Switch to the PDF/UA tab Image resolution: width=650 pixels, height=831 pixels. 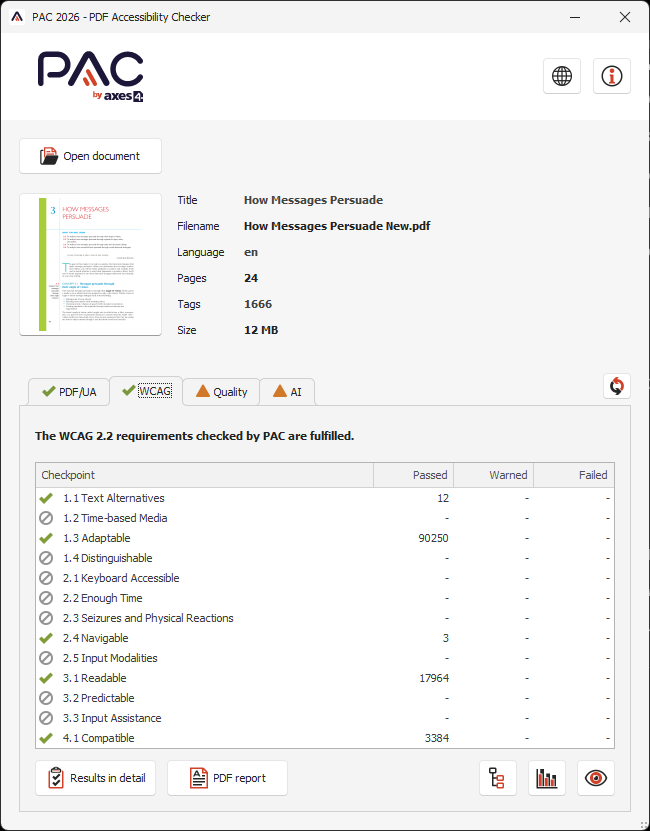69,392
